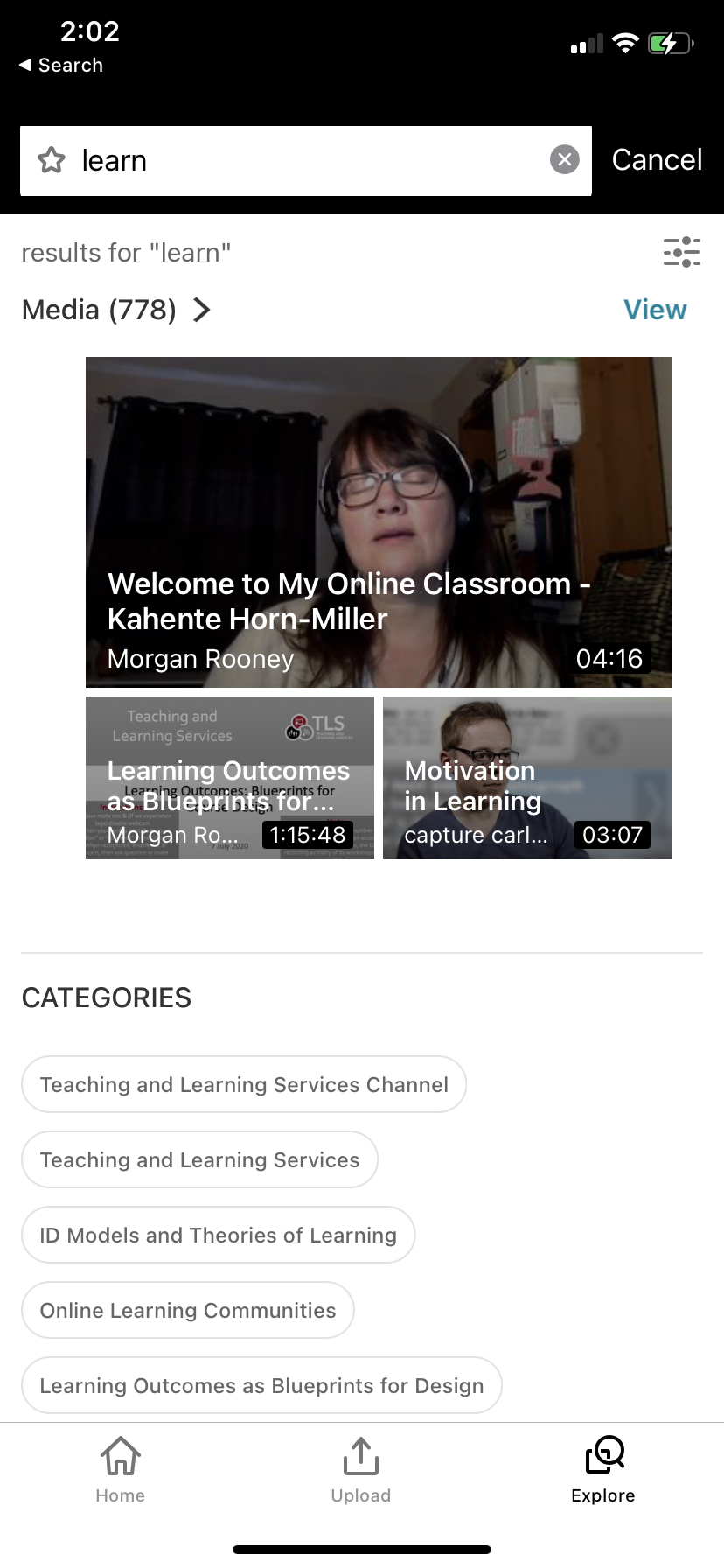This screenshot has height=1568, width=724.
Task: Open Learning Outcomes as Blueprints video
Action: (x=229, y=777)
